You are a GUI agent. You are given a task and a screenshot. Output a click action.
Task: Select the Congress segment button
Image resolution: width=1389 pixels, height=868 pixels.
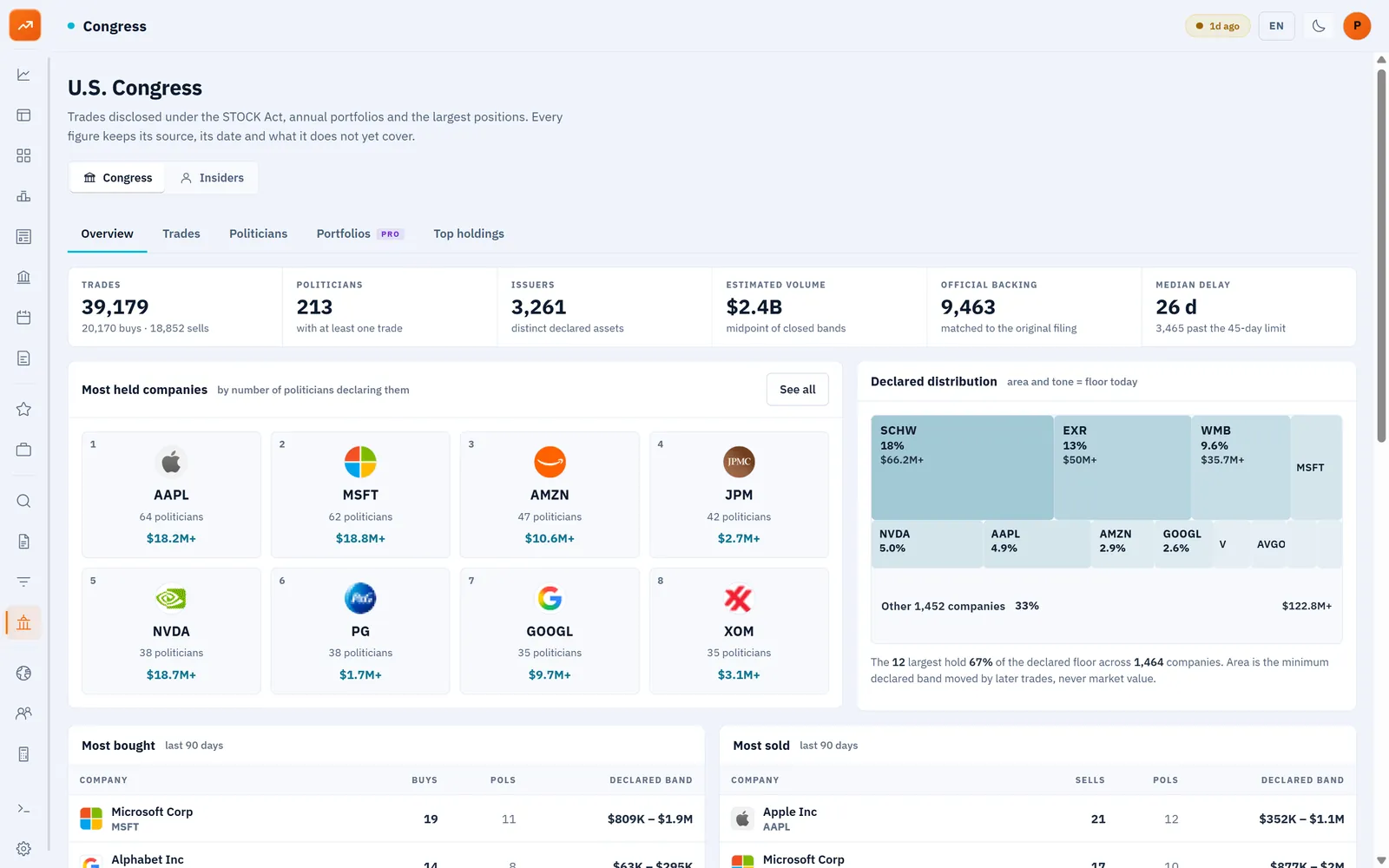point(118,178)
